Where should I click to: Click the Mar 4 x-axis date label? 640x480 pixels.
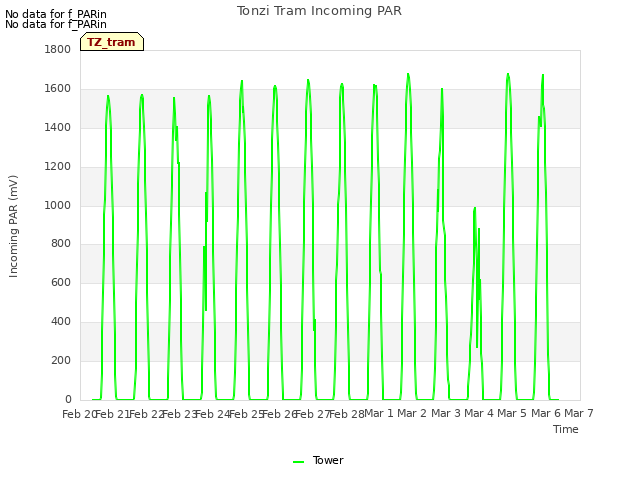[x=479, y=413]
